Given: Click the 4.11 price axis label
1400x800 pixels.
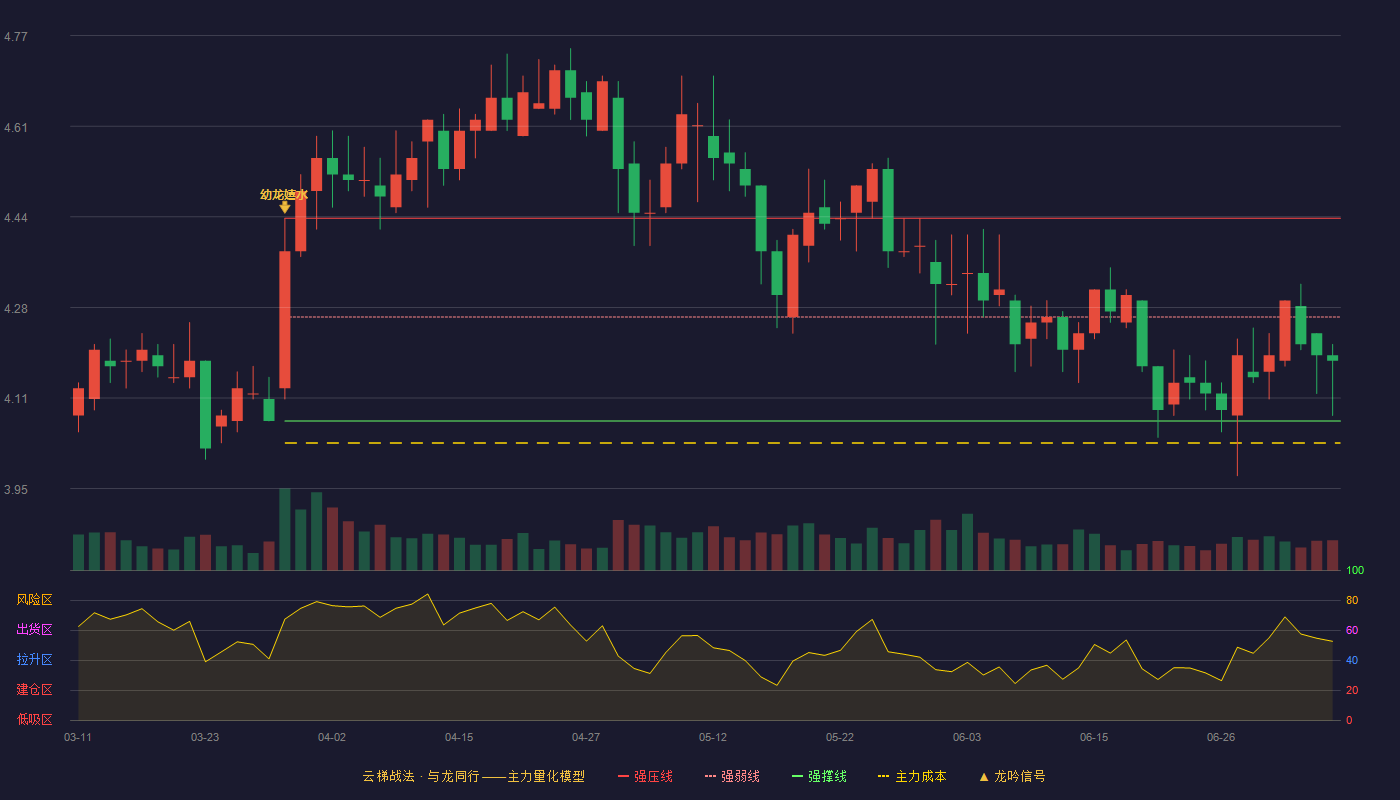Looking at the screenshot, I should (16, 399).
